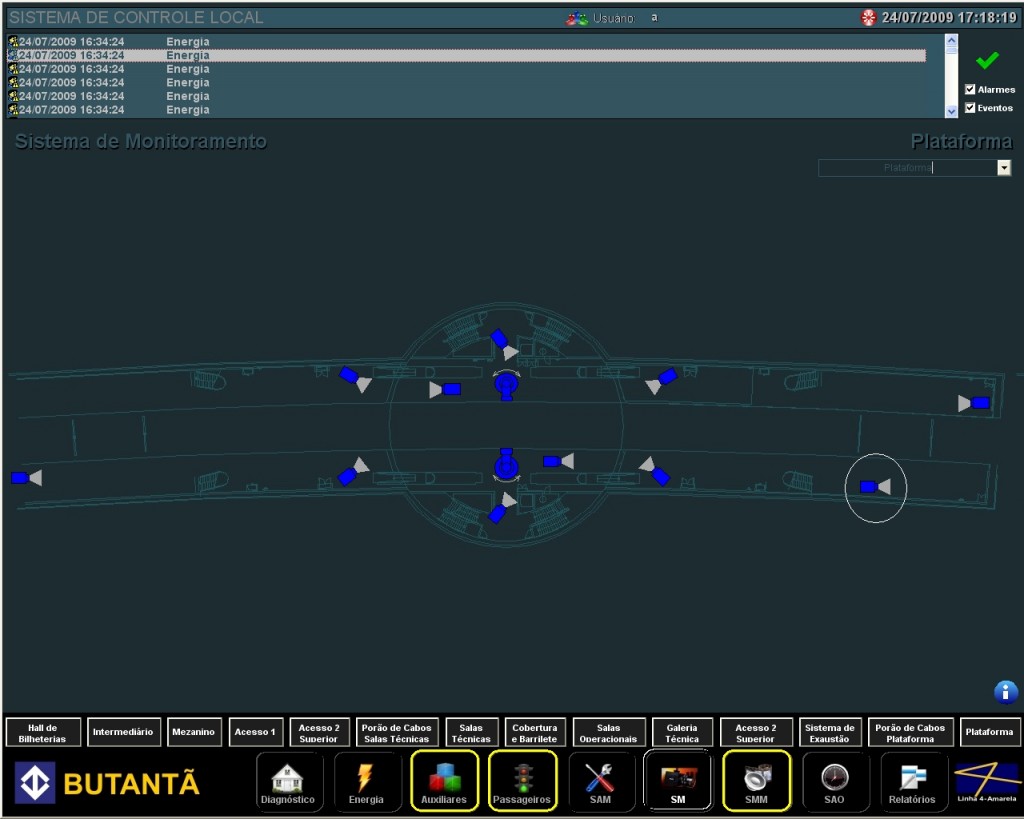
Task: Open the SAO clock module
Action: 835,782
